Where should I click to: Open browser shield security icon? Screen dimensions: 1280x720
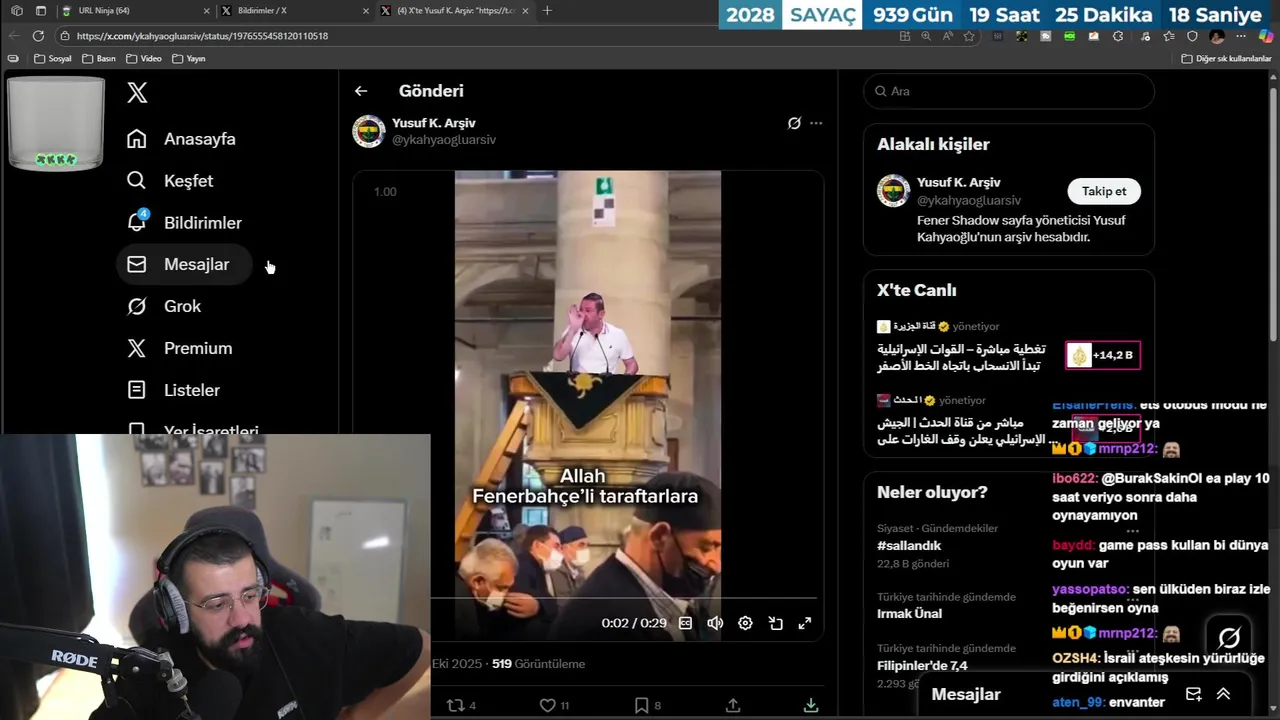point(1192,36)
